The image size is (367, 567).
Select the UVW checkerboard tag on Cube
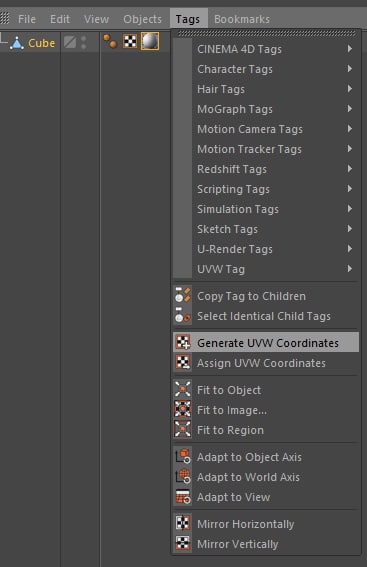point(130,42)
